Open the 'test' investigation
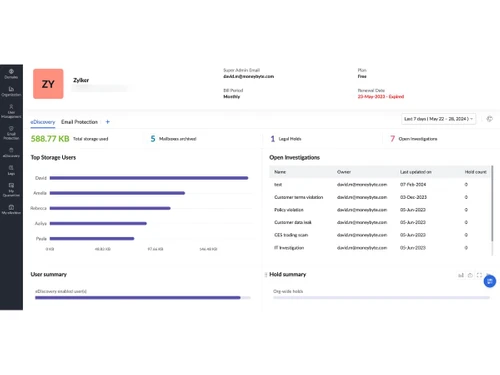 coord(278,185)
